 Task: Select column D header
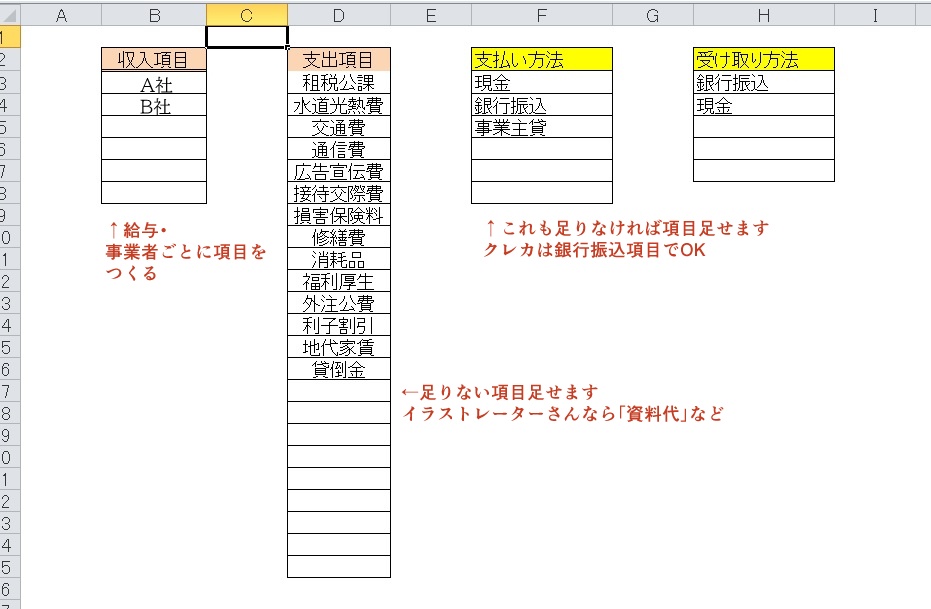tap(338, 15)
